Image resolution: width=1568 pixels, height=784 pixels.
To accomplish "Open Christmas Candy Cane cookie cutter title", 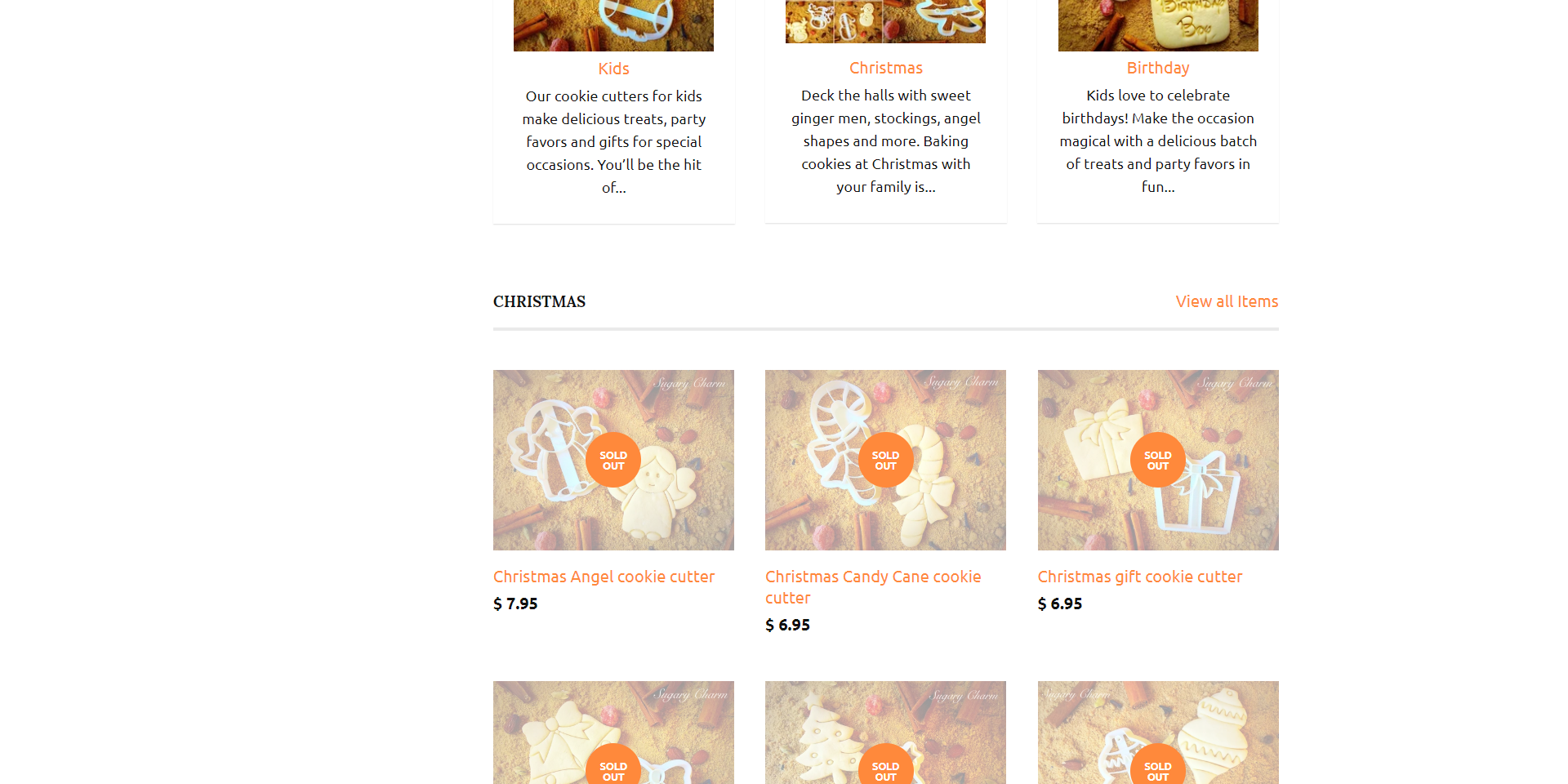I will coord(873,587).
